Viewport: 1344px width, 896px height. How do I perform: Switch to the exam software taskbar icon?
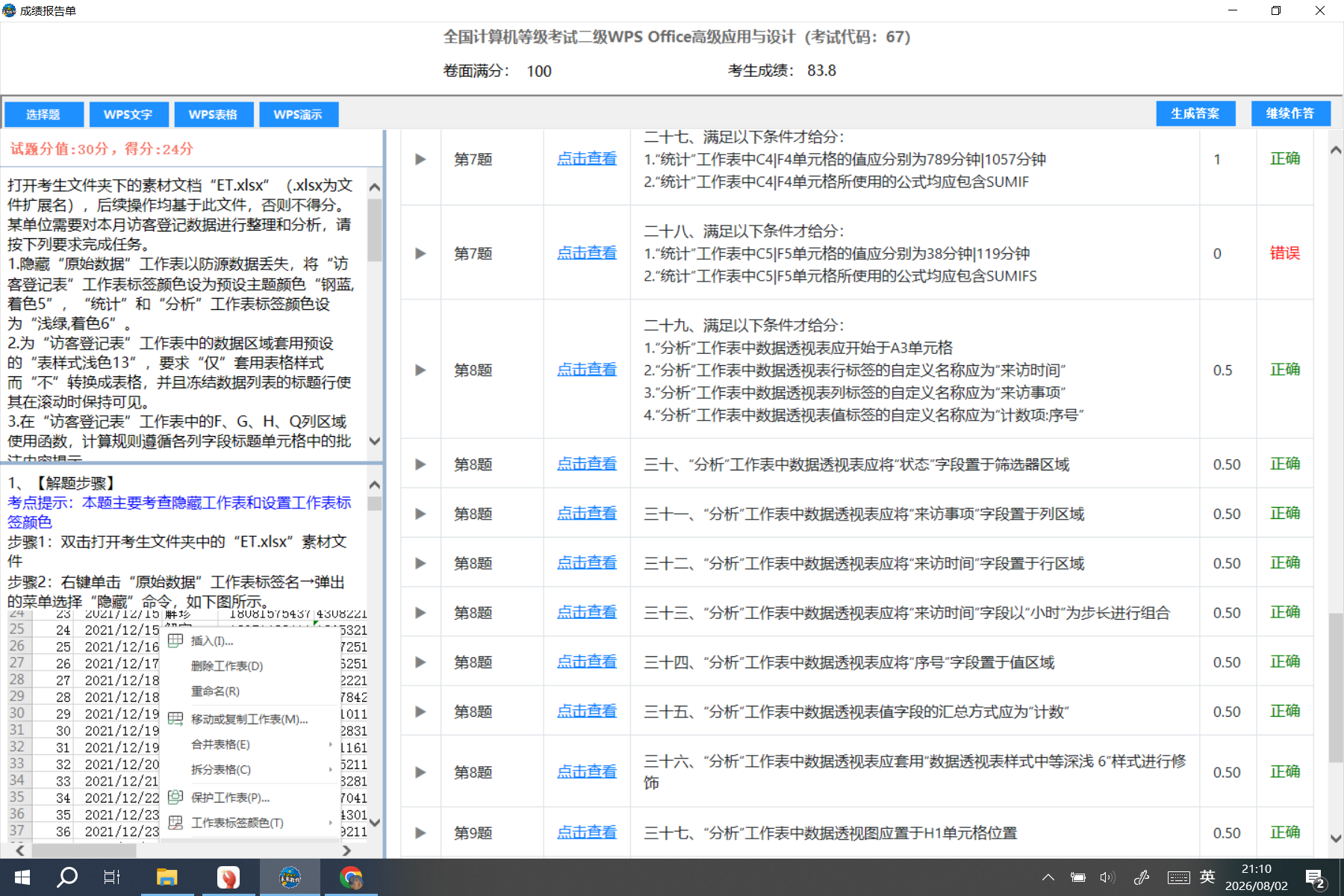290,877
